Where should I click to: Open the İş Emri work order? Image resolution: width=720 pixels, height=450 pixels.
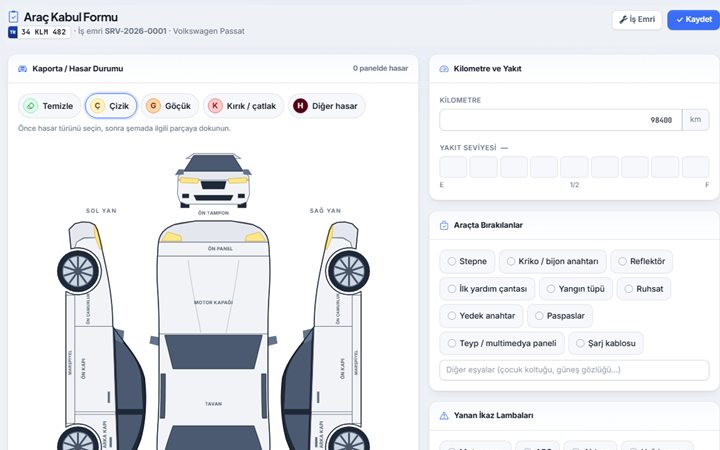click(637, 20)
